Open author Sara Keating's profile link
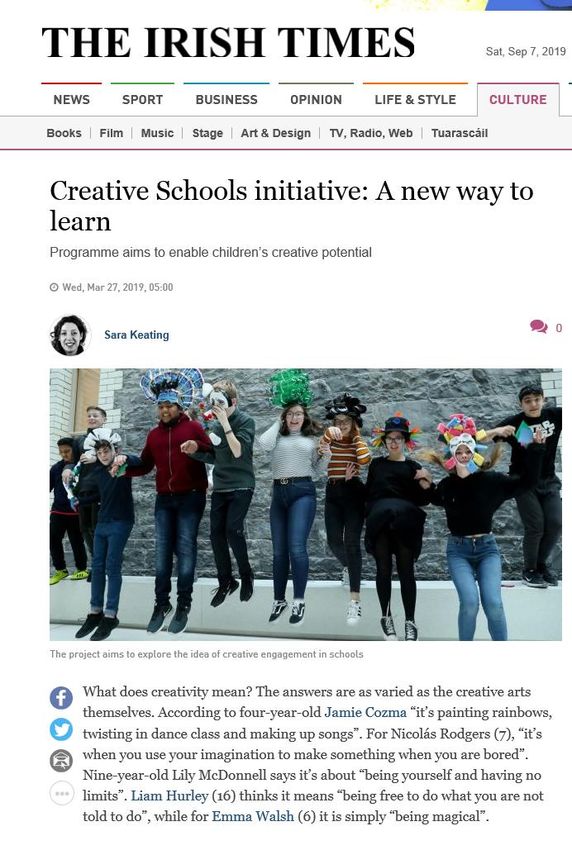 pyautogui.click(x=137, y=335)
